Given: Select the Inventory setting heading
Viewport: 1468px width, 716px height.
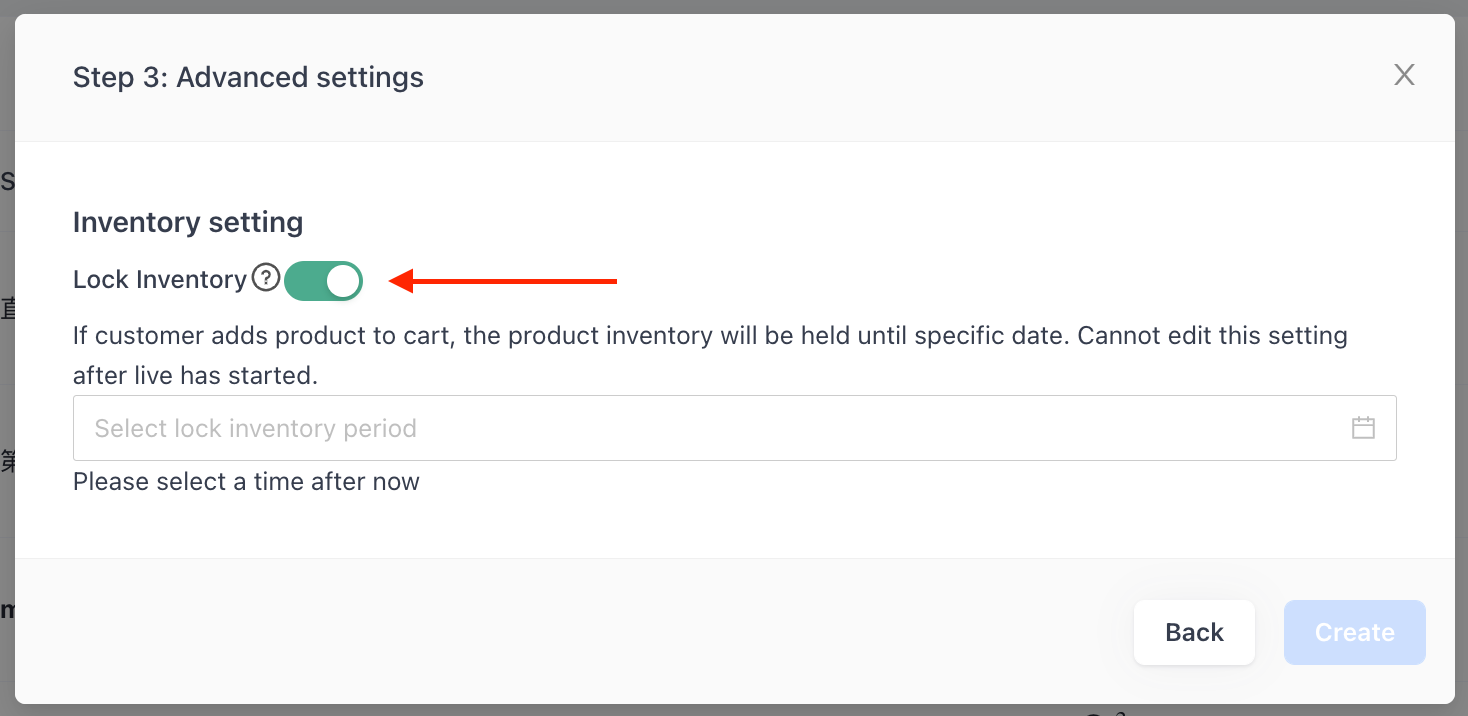Looking at the screenshot, I should tap(188, 221).
